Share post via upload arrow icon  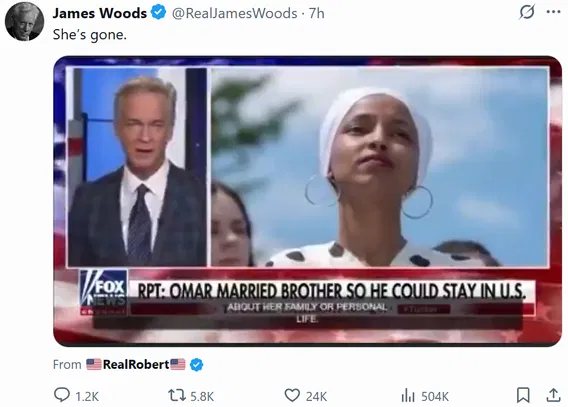553,395
